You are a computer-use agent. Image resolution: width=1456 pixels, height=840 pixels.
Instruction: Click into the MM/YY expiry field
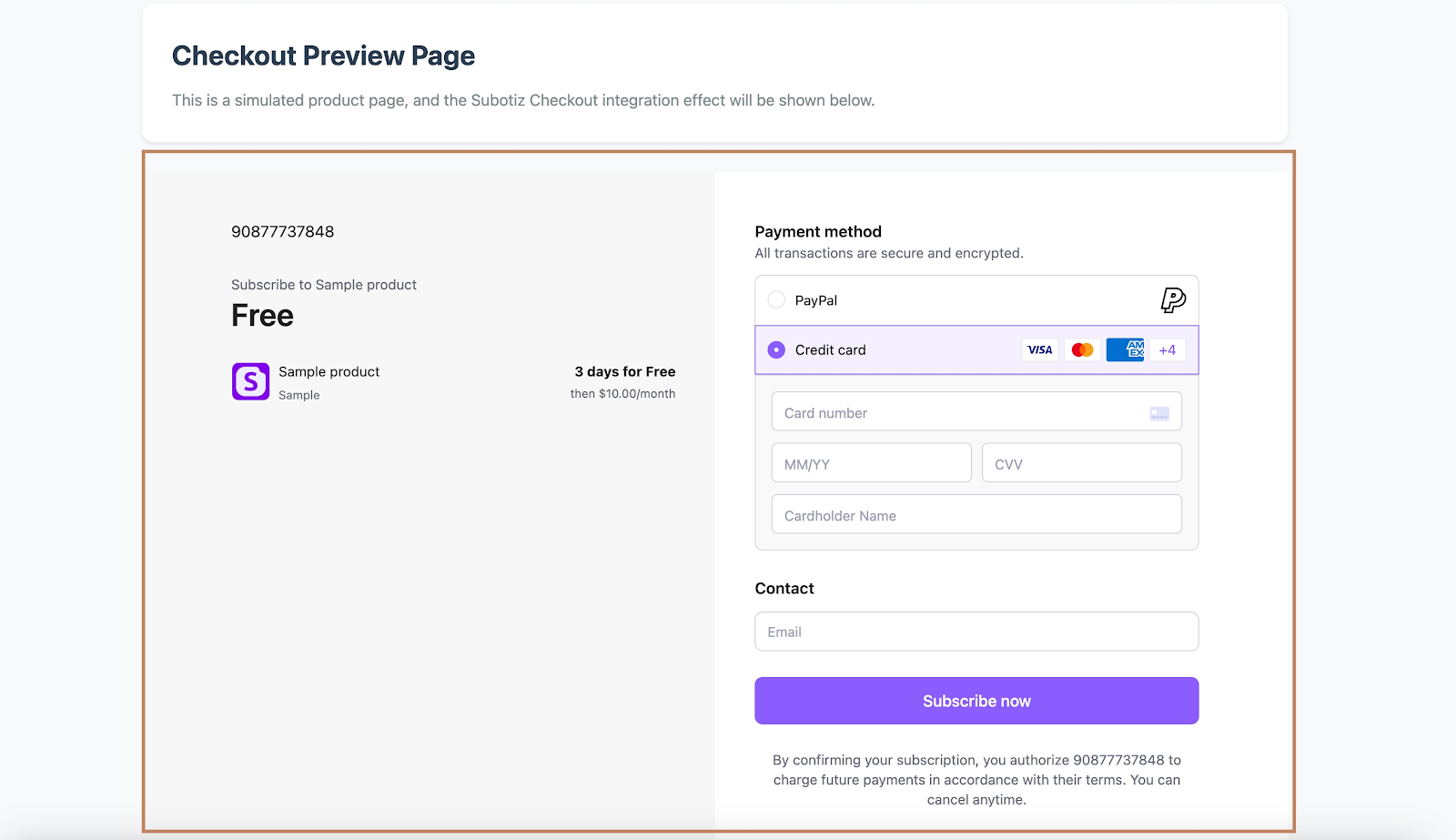click(871, 463)
